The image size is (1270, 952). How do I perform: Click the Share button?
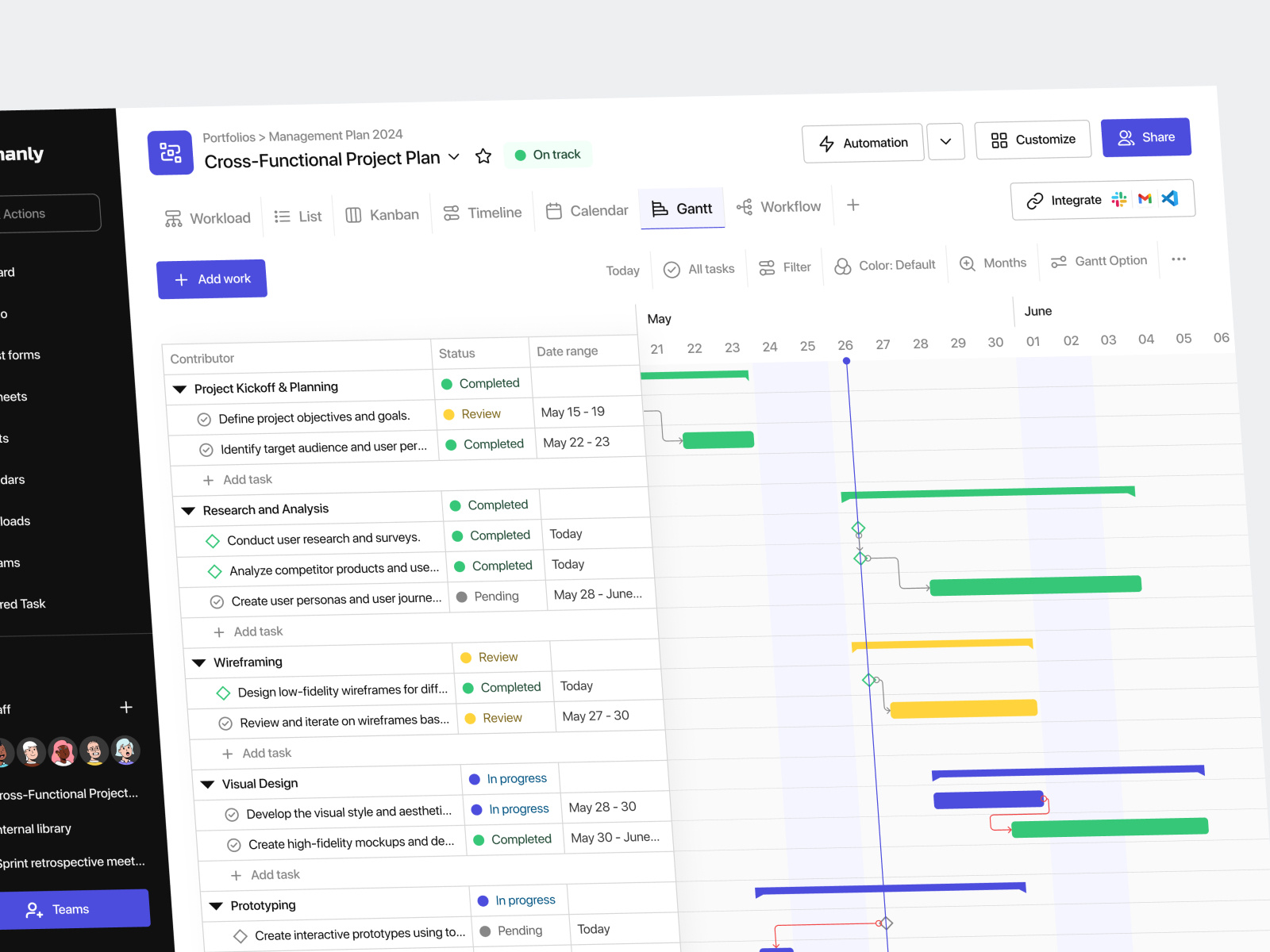click(1145, 136)
